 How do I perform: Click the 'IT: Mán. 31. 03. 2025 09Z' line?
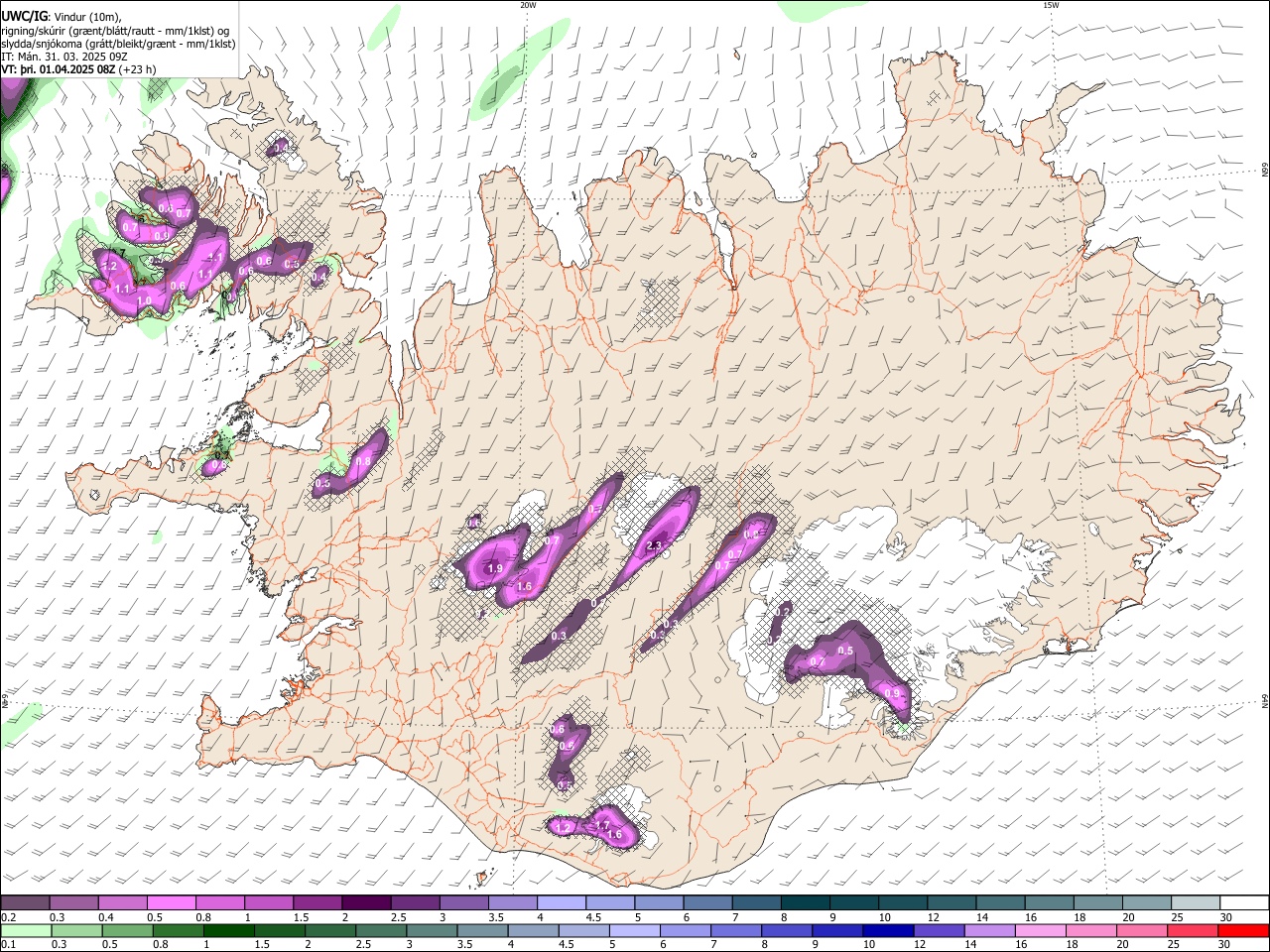64,57
